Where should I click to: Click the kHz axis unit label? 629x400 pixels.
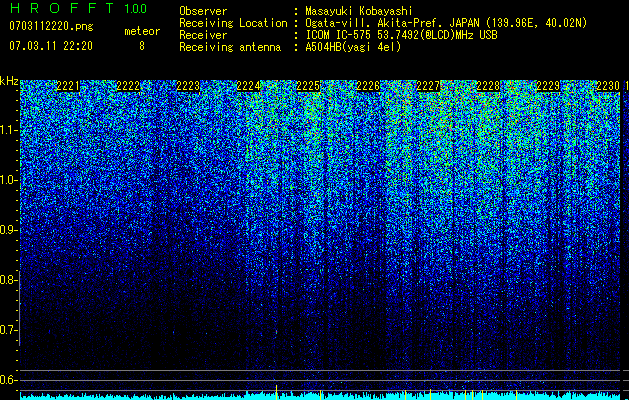9,81
